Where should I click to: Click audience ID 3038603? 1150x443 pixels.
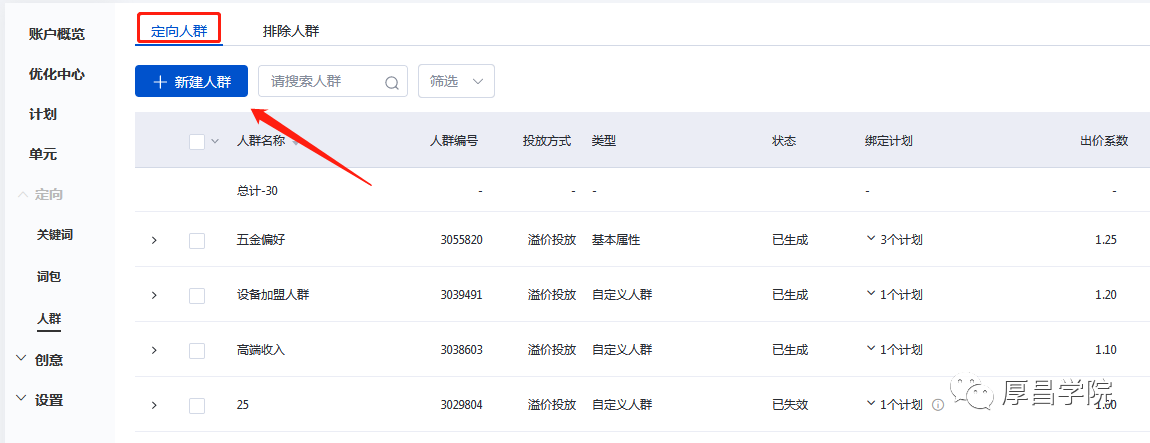pos(461,350)
